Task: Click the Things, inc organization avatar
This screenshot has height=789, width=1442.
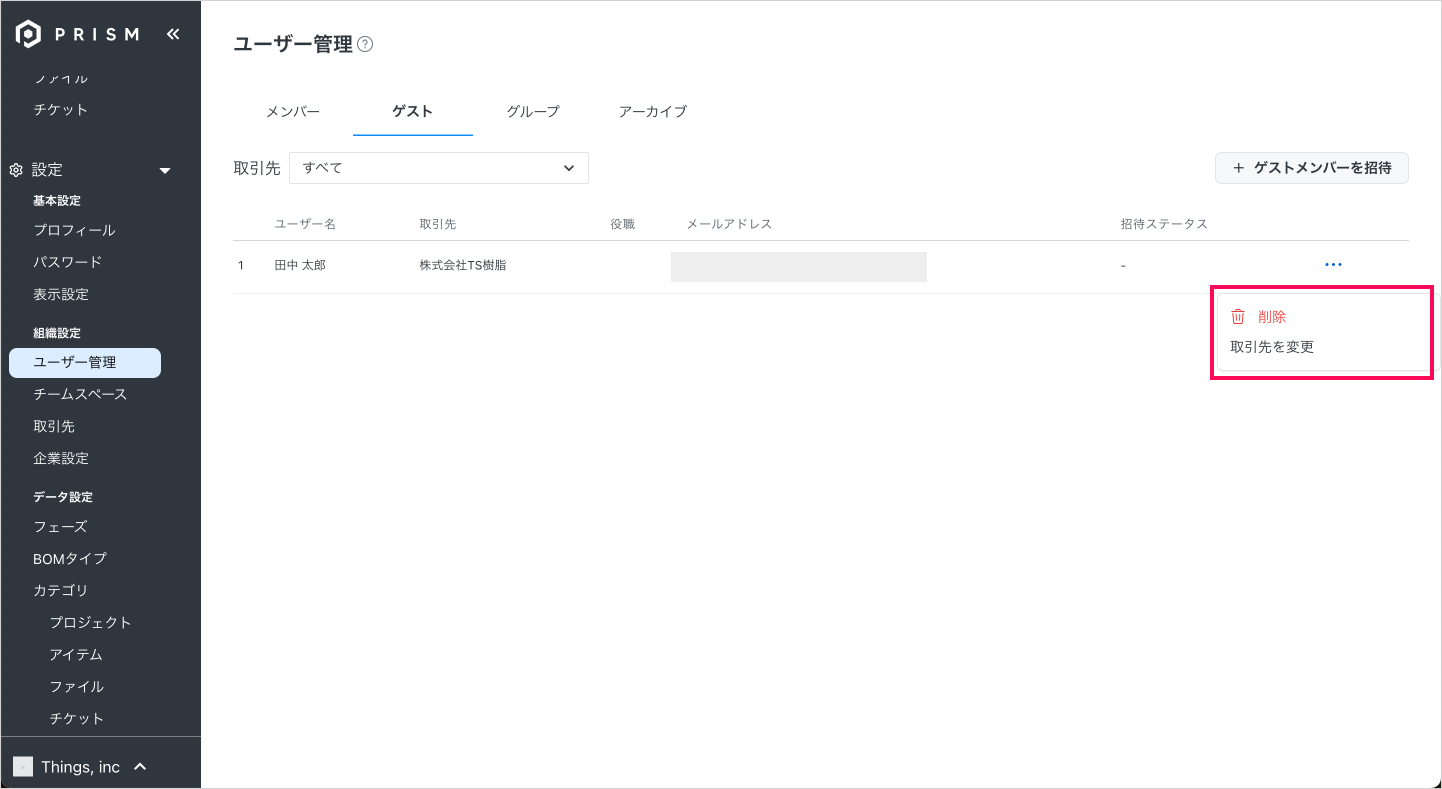Action: tap(22, 767)
